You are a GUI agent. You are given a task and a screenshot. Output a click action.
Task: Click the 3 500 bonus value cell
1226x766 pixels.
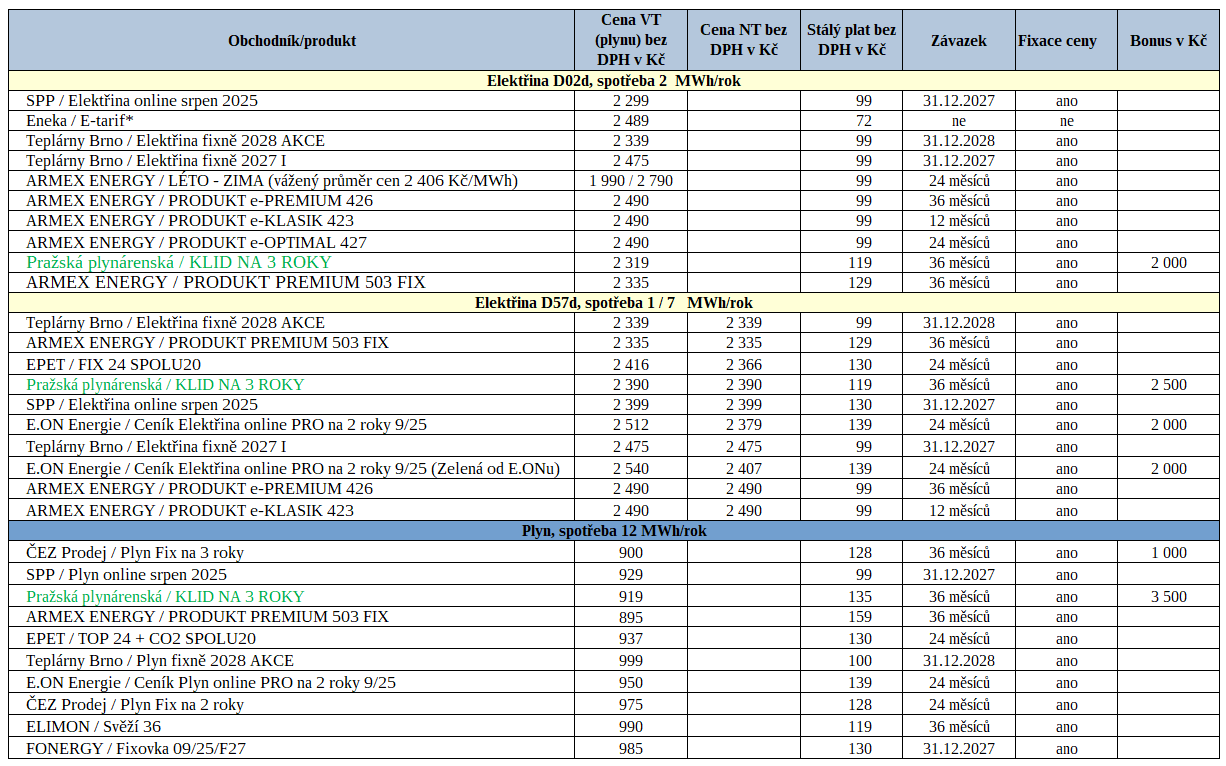[x=1167, y=597]
